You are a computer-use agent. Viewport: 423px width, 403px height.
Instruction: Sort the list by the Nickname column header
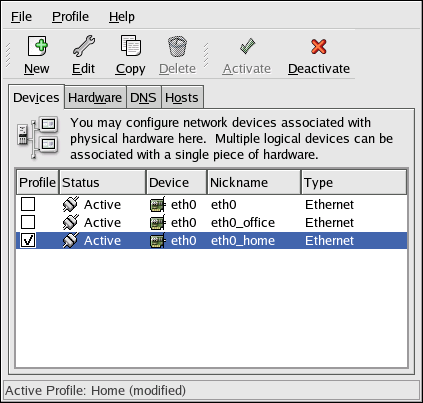(254, 182)
